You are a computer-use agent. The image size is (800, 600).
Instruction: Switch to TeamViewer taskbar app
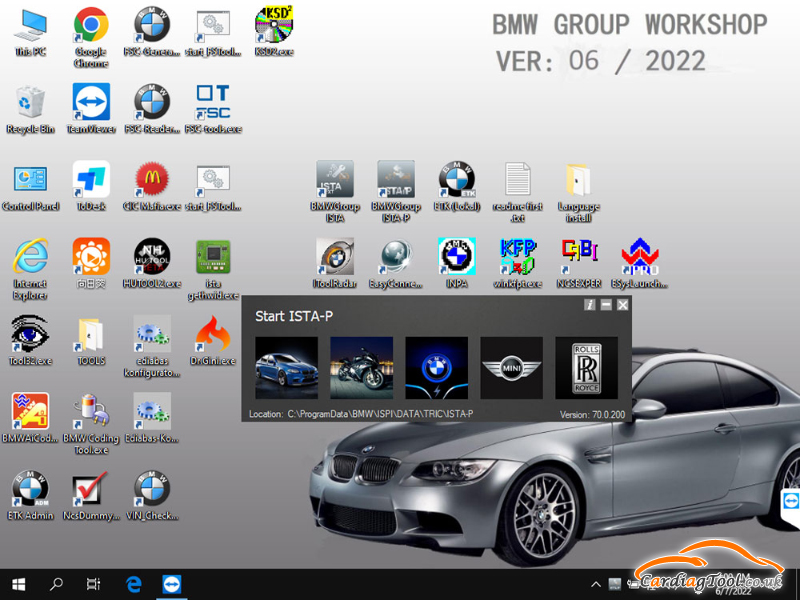(x=171, y=584)
